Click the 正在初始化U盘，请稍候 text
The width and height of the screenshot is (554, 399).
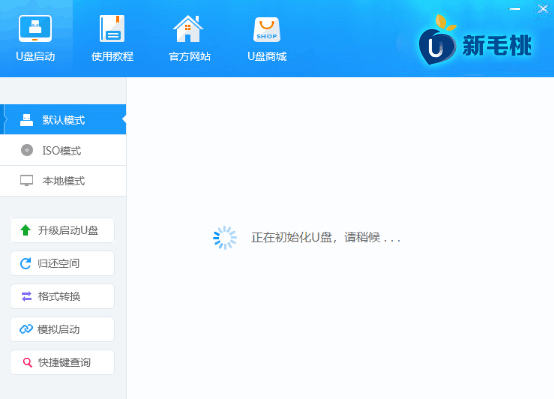click(x=325, y=237)
